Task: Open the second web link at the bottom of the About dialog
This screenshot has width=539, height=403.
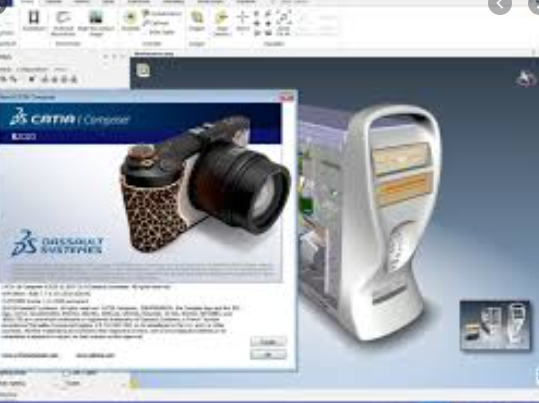Action: coord(95,356)
